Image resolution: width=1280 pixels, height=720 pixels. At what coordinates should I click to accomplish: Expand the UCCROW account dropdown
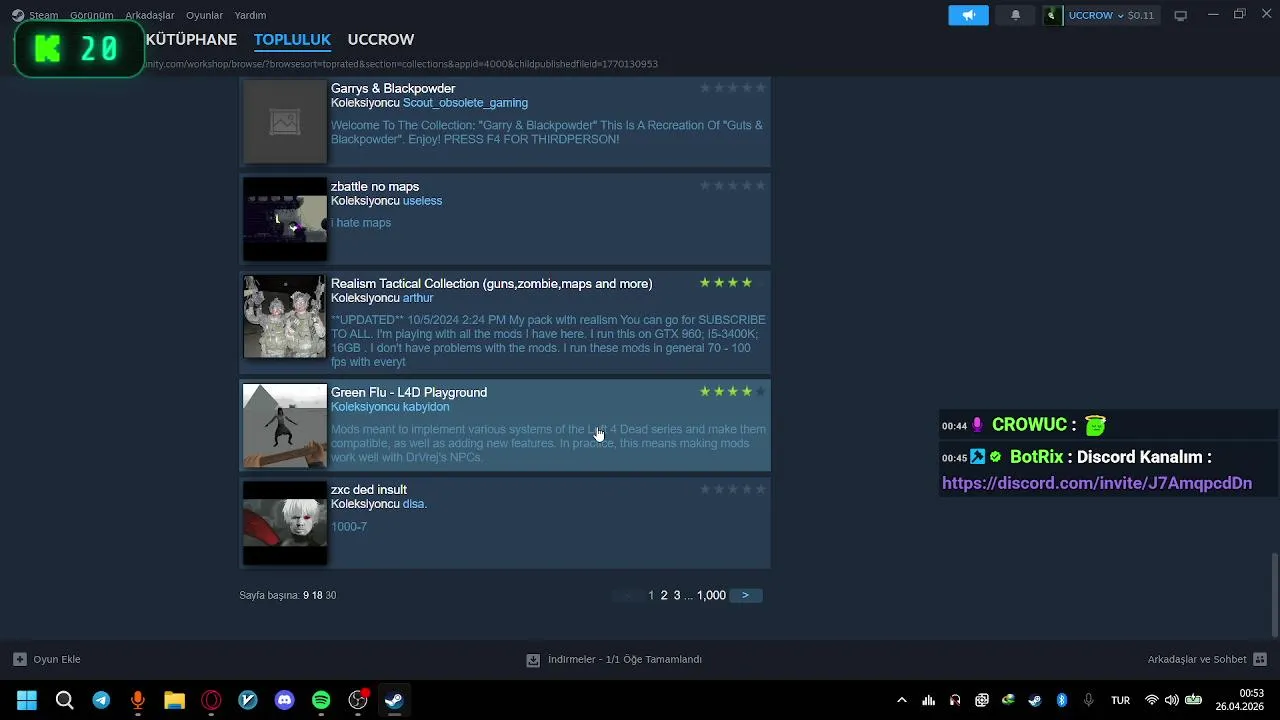click(x=1120, y=15)
